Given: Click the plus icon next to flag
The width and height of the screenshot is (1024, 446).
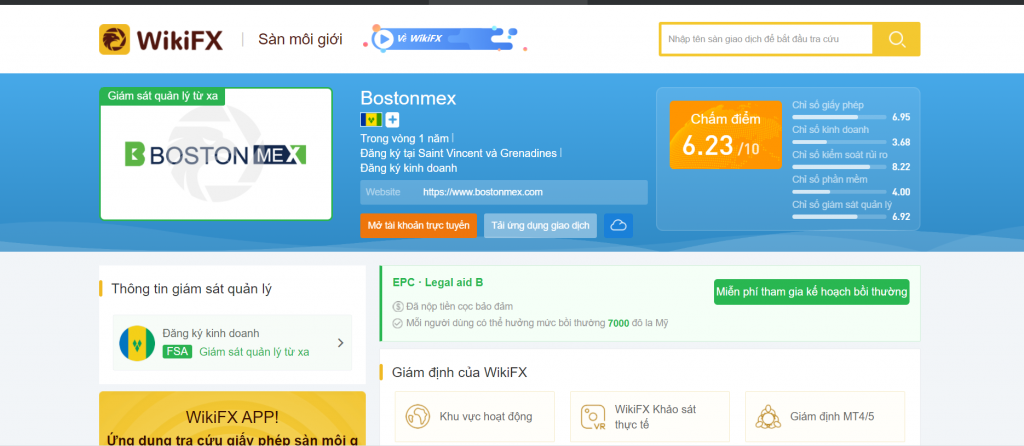Looking at the screenshot, I should (392, 120).
